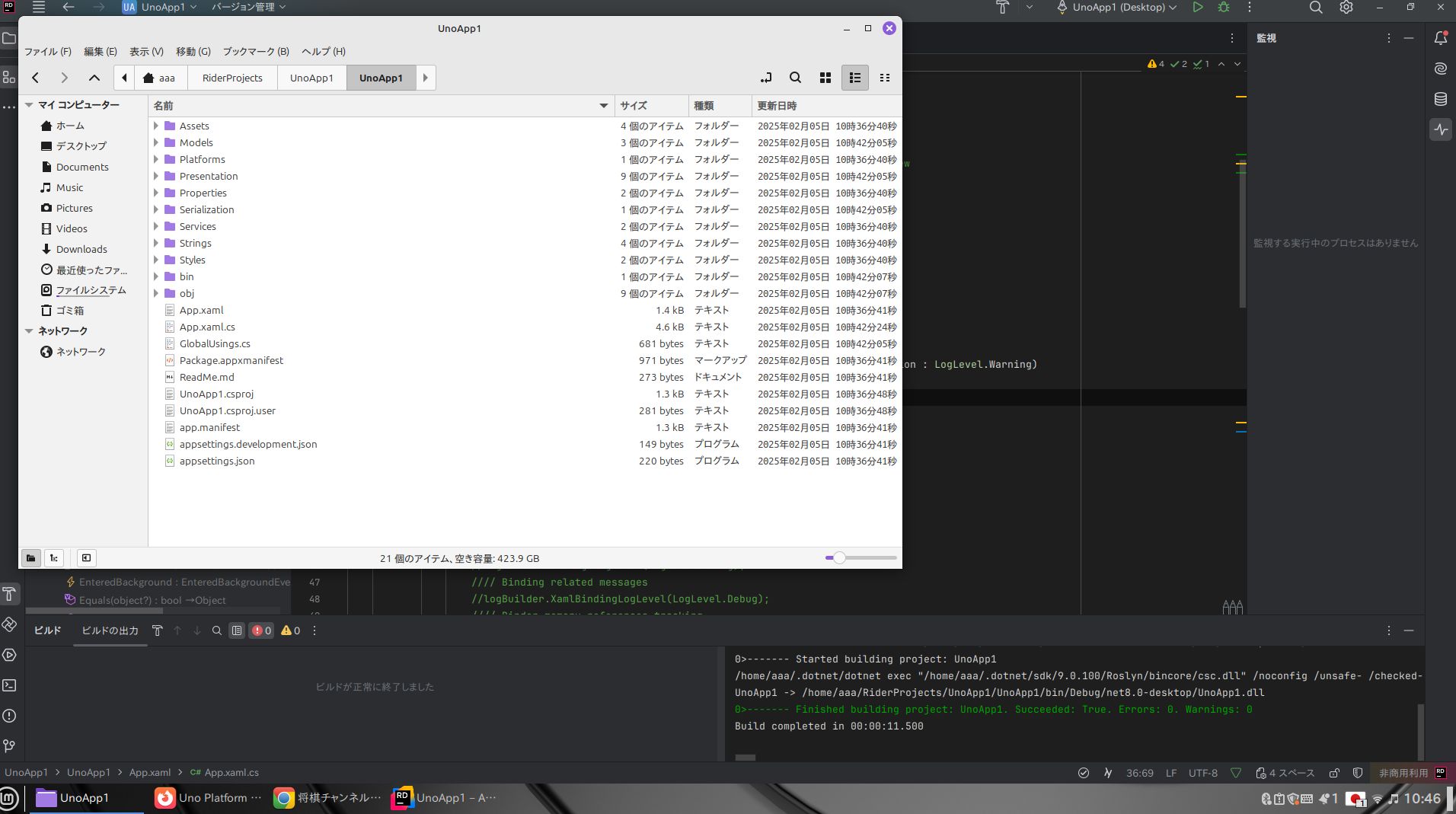Open the version control dropdown in Rider

click(248, 7)
